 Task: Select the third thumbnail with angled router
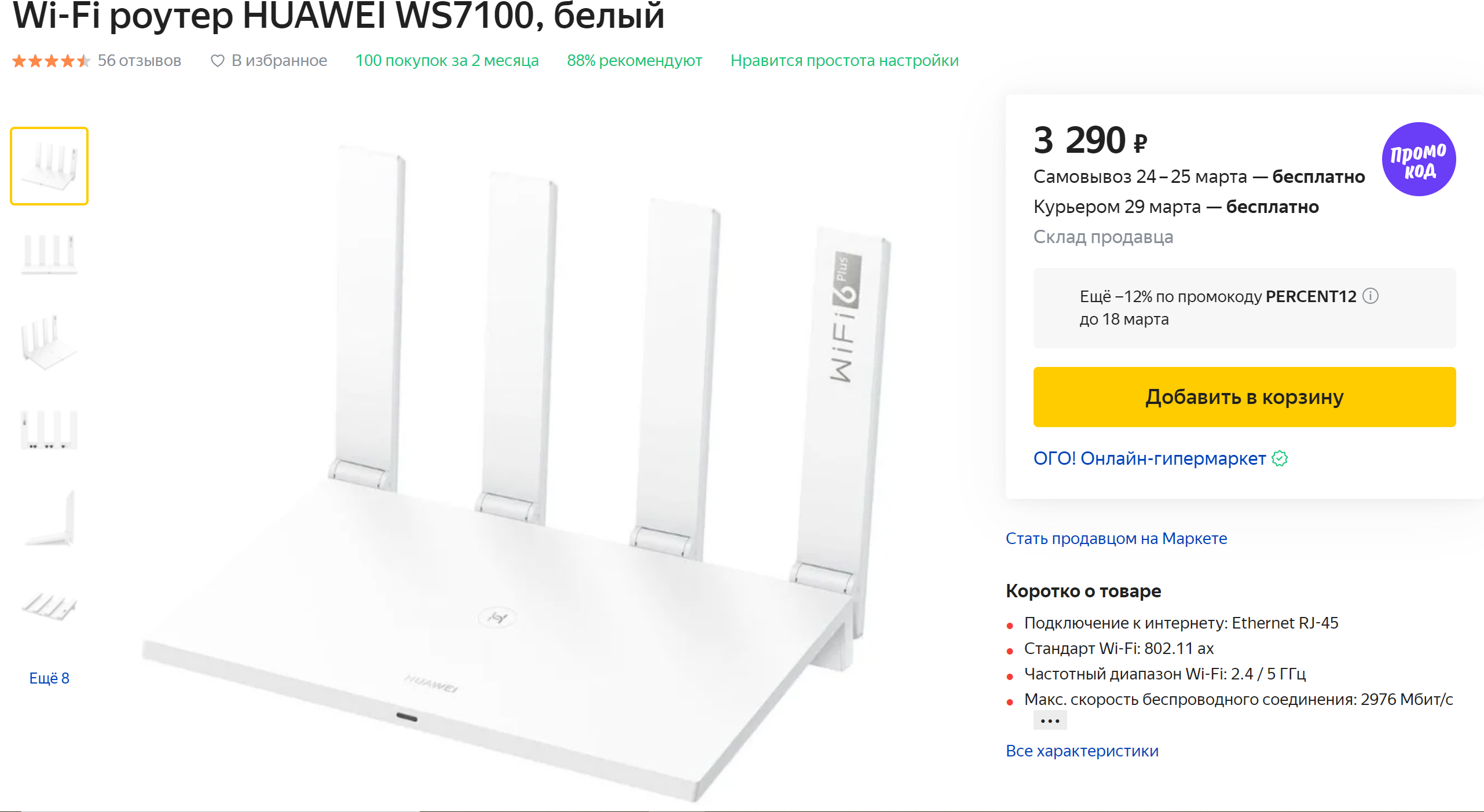(x=49, y=343)
